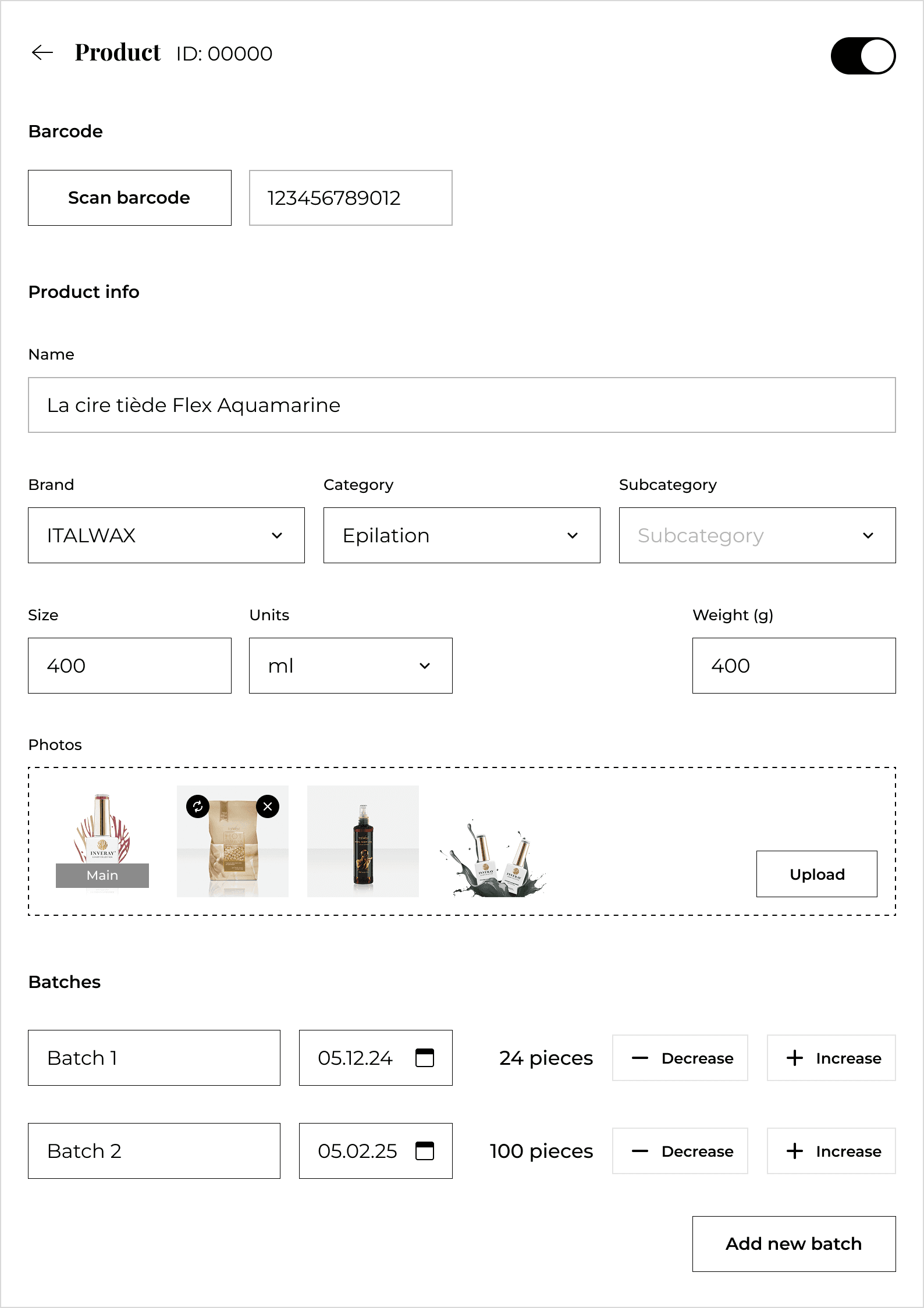
Task: Click the replace icon on wax bag photo
Action: click(x=198, y=806)
